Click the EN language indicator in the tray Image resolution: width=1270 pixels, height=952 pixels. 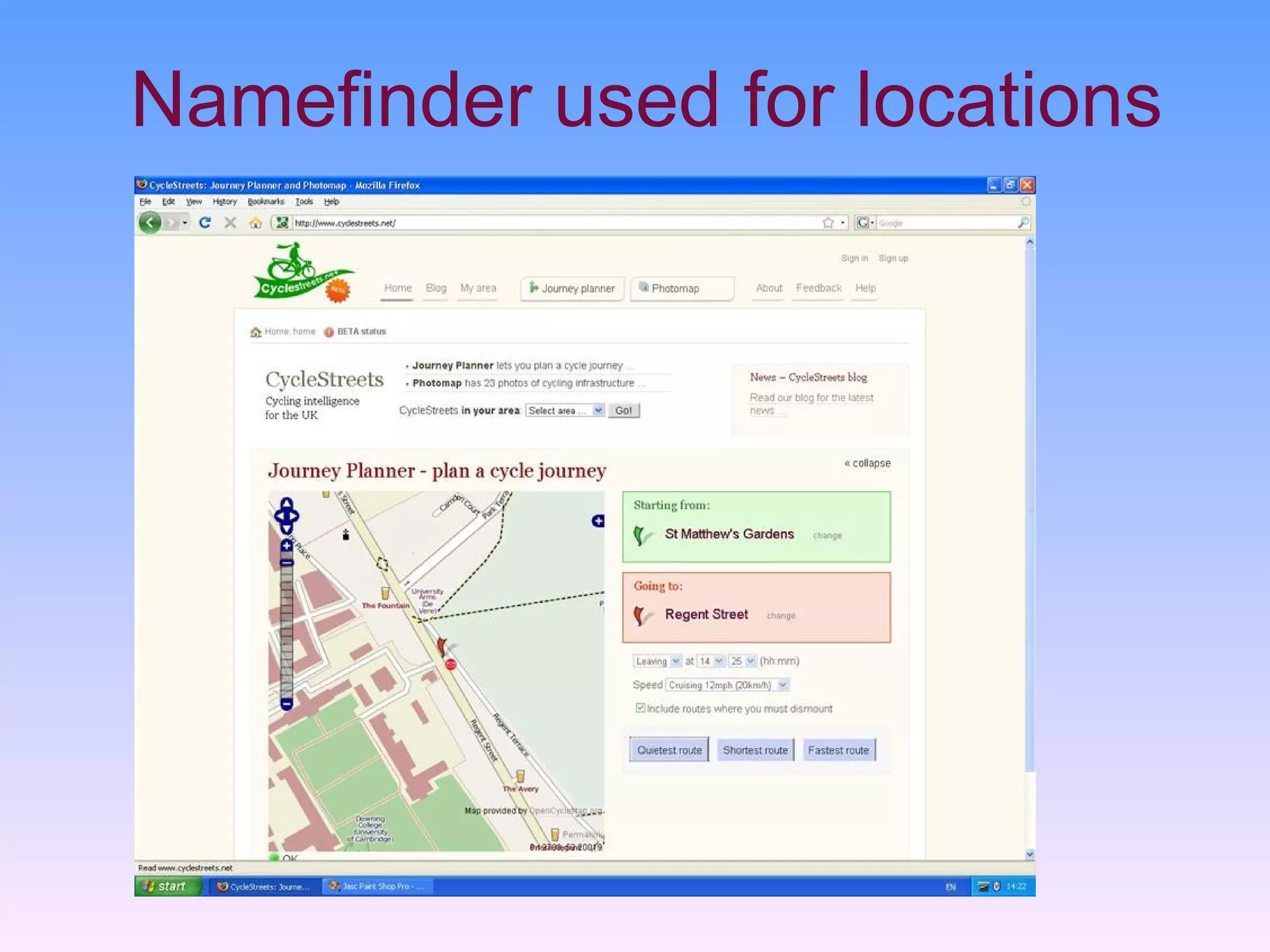tap(950, 887)
